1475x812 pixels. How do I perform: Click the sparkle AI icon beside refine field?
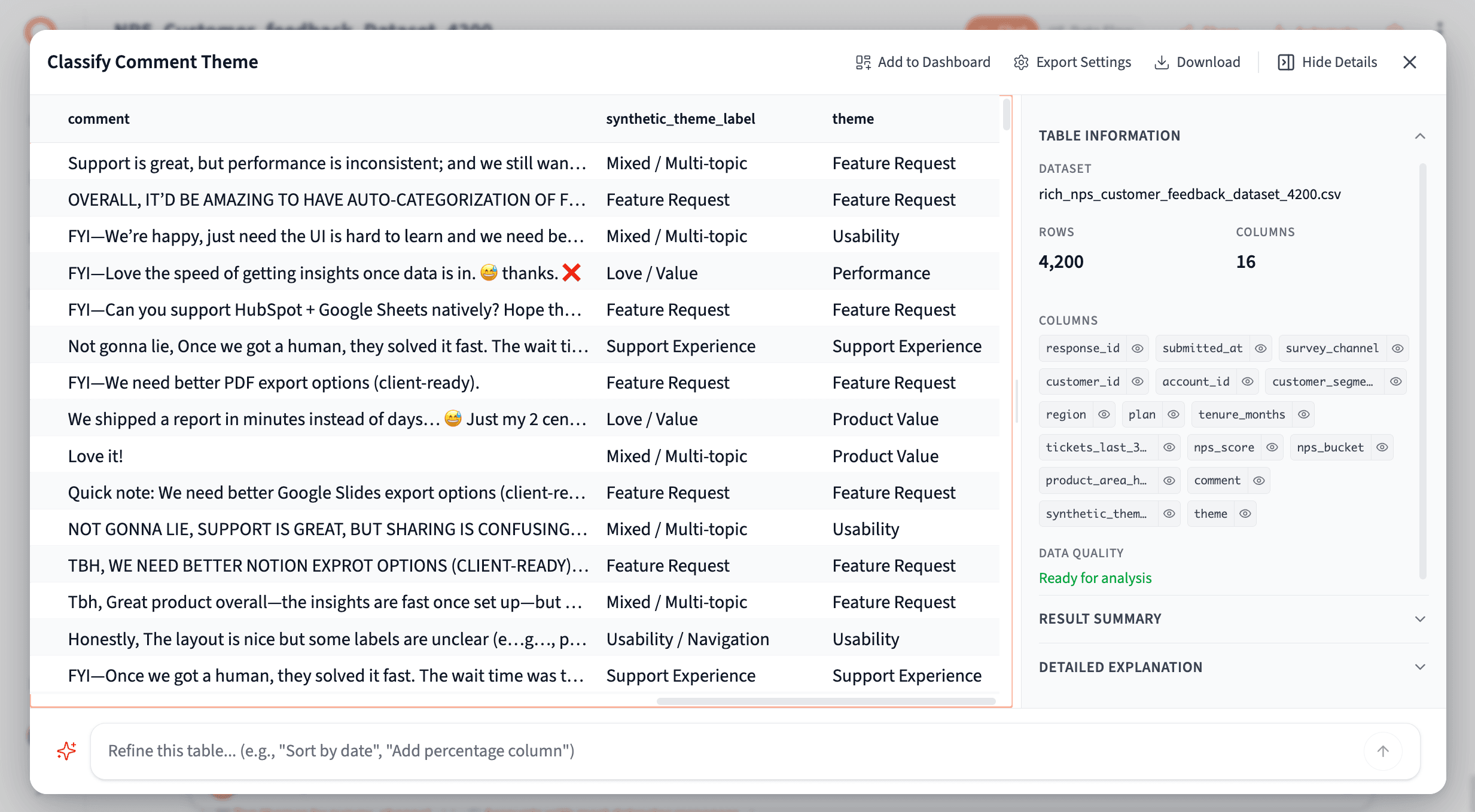[x=66, y=751]
